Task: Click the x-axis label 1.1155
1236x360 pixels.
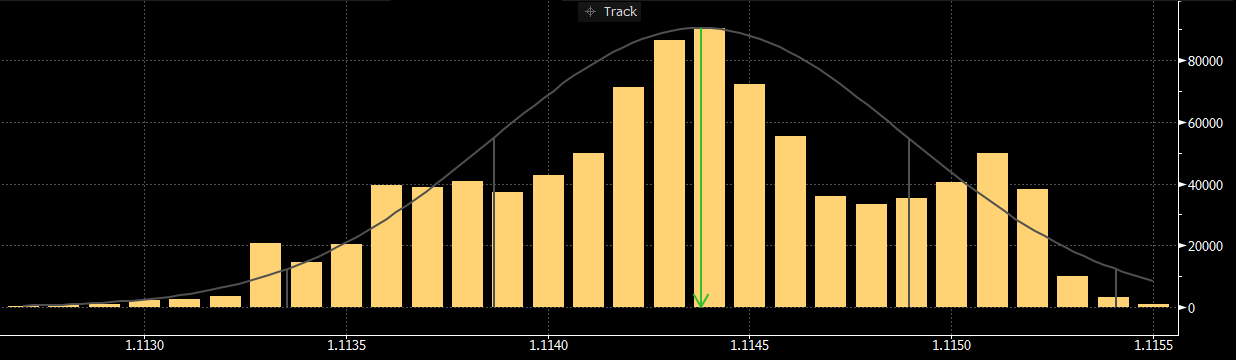Action: (1153, 346)
